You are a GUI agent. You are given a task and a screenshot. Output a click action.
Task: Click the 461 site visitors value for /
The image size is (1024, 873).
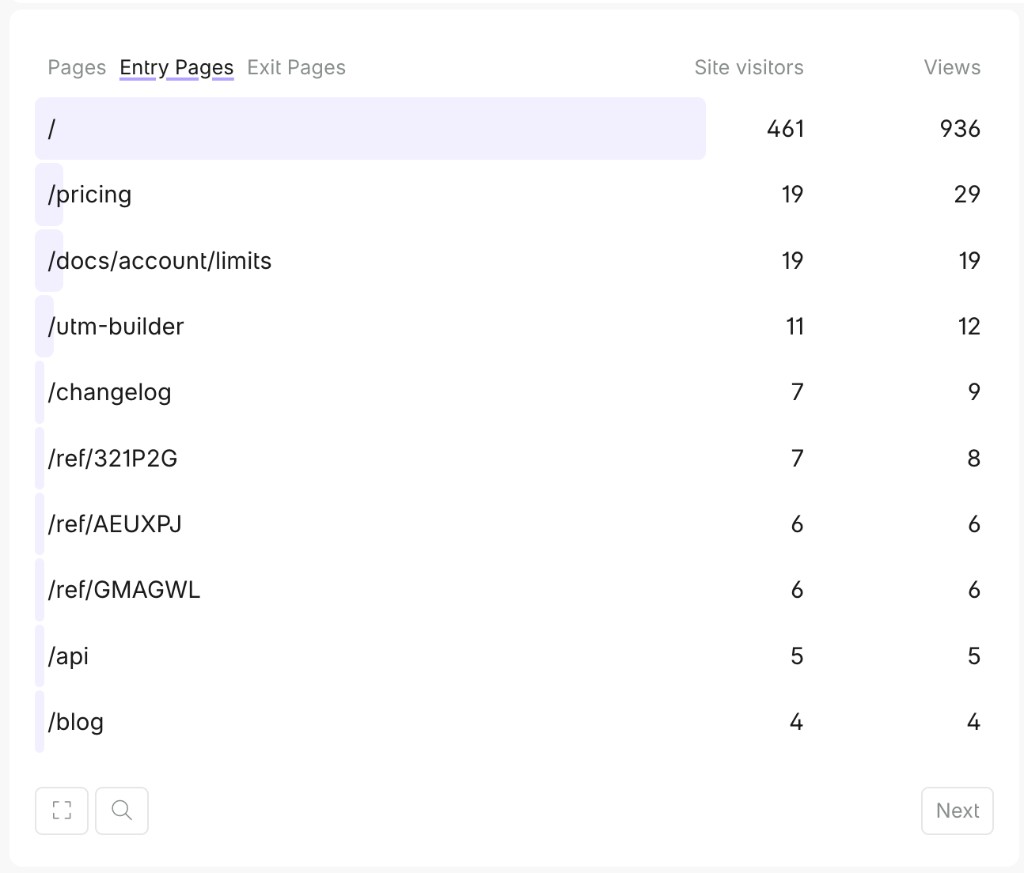[x=783, y=128]
